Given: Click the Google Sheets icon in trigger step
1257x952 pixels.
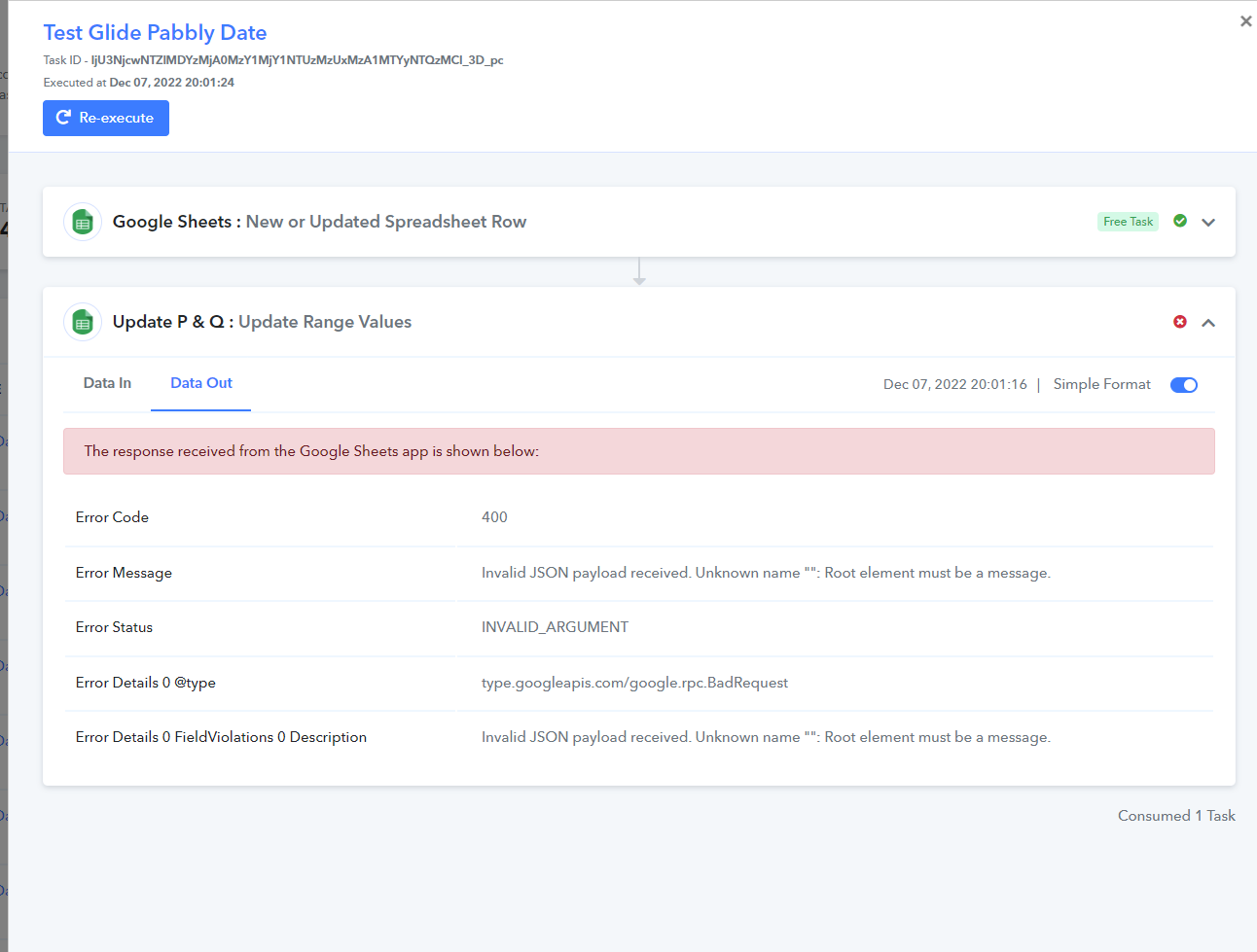Looking at the screenshot, I should (83, 222).
